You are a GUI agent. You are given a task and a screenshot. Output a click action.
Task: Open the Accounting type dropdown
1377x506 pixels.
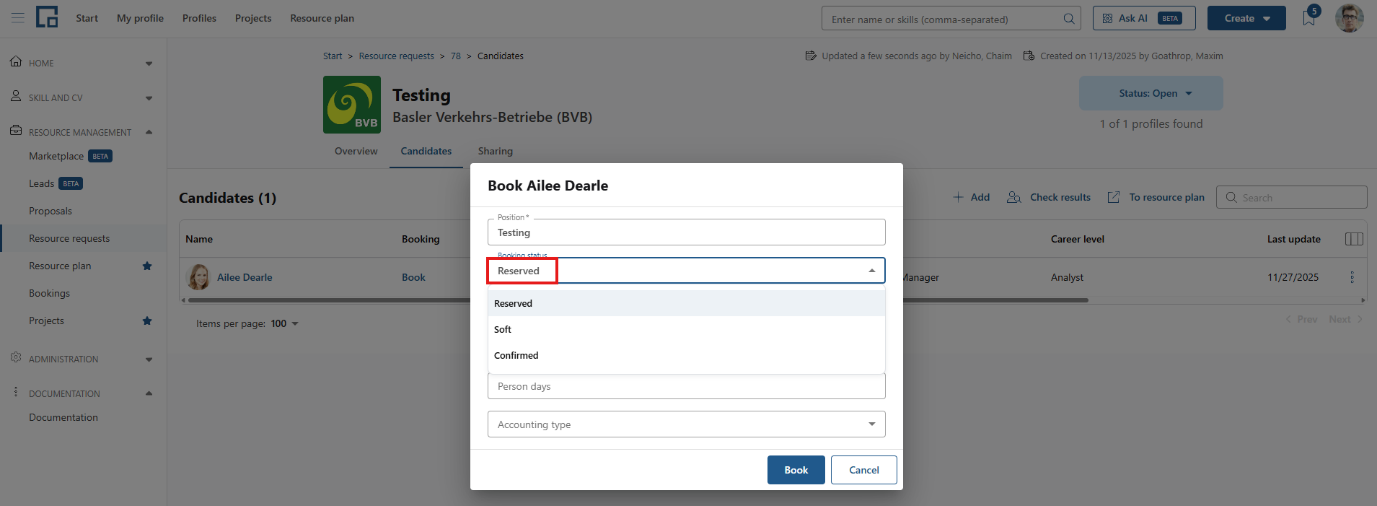pyautogui.click(x=686, y=424)
